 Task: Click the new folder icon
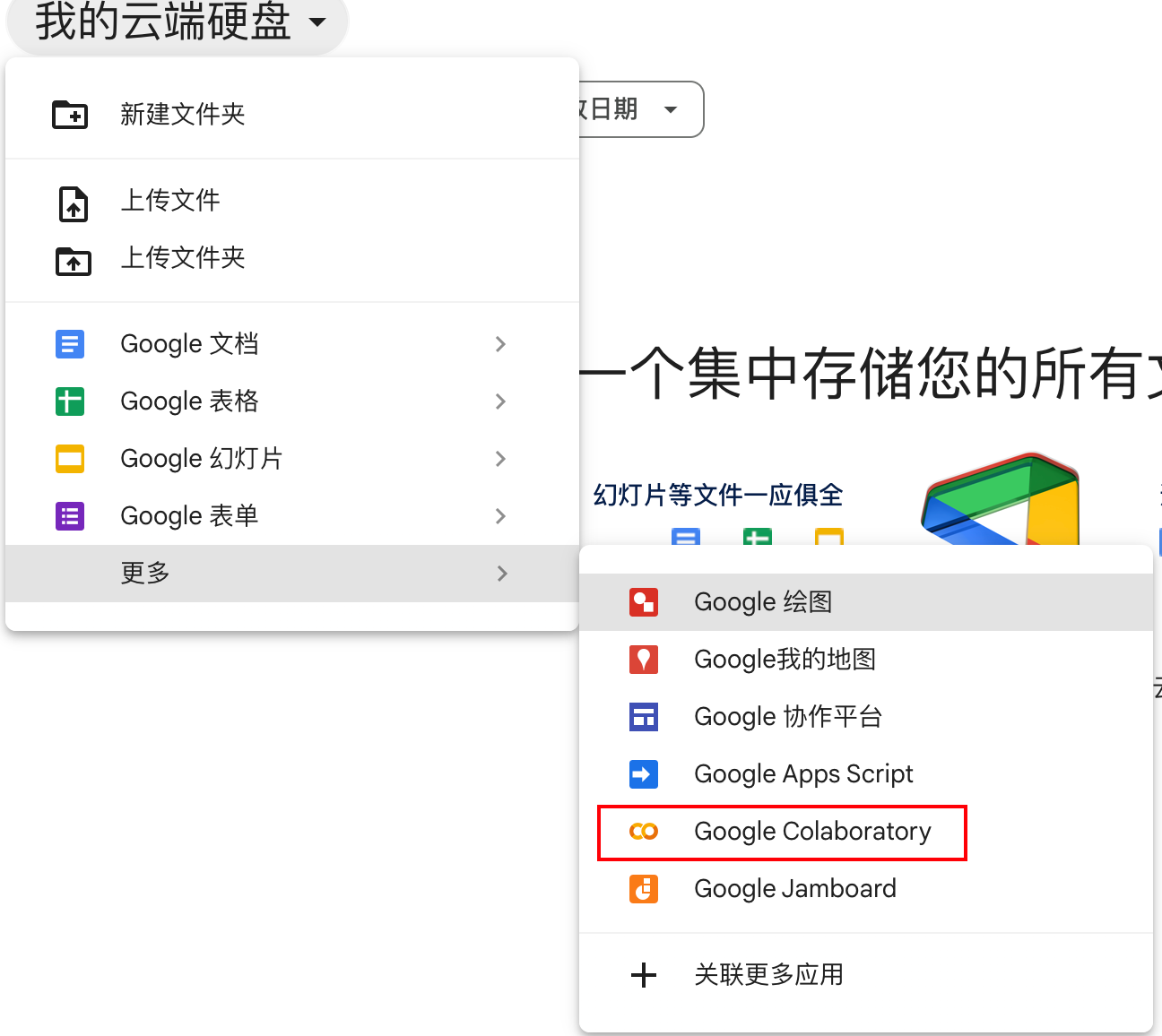70,115
